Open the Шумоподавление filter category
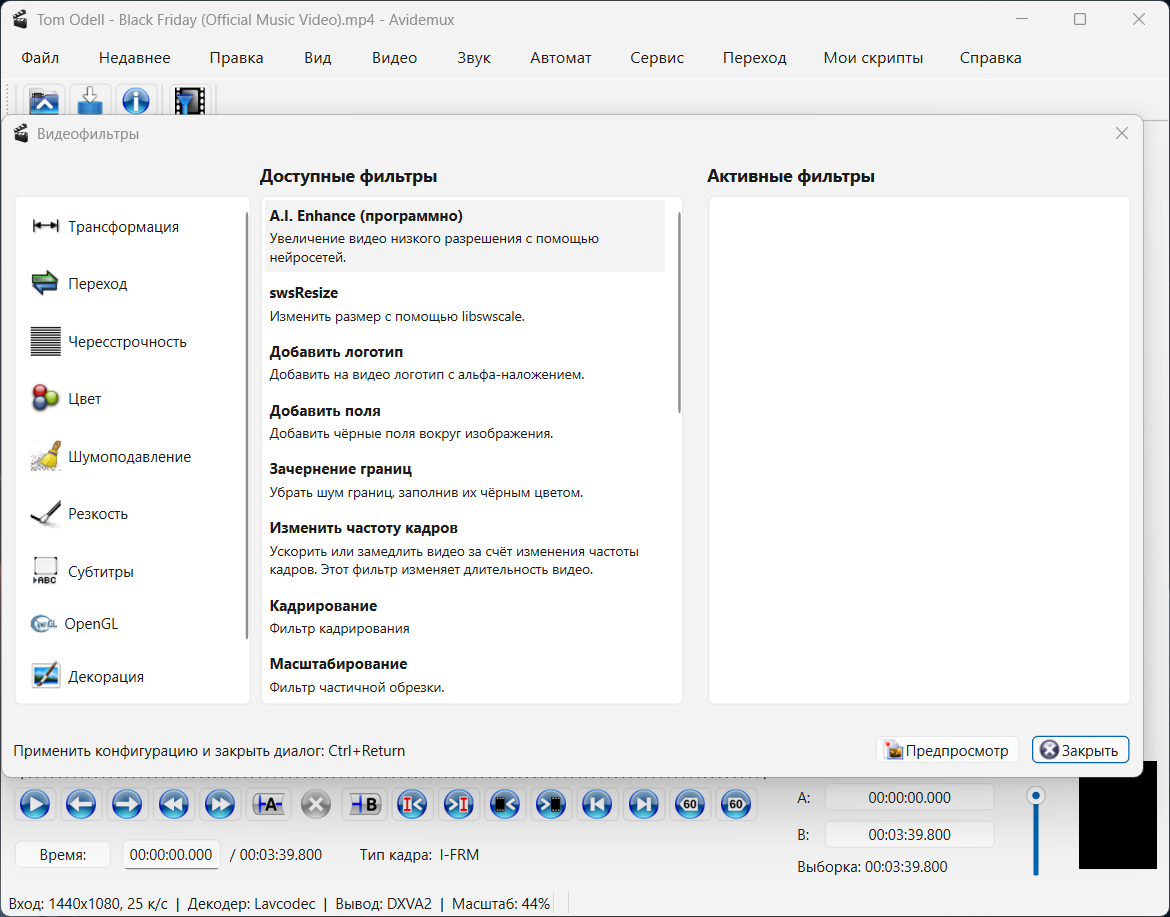Image resolution: width=1170 pixels, height=917 pixels. pyautogui.click(x=129, y=457)
